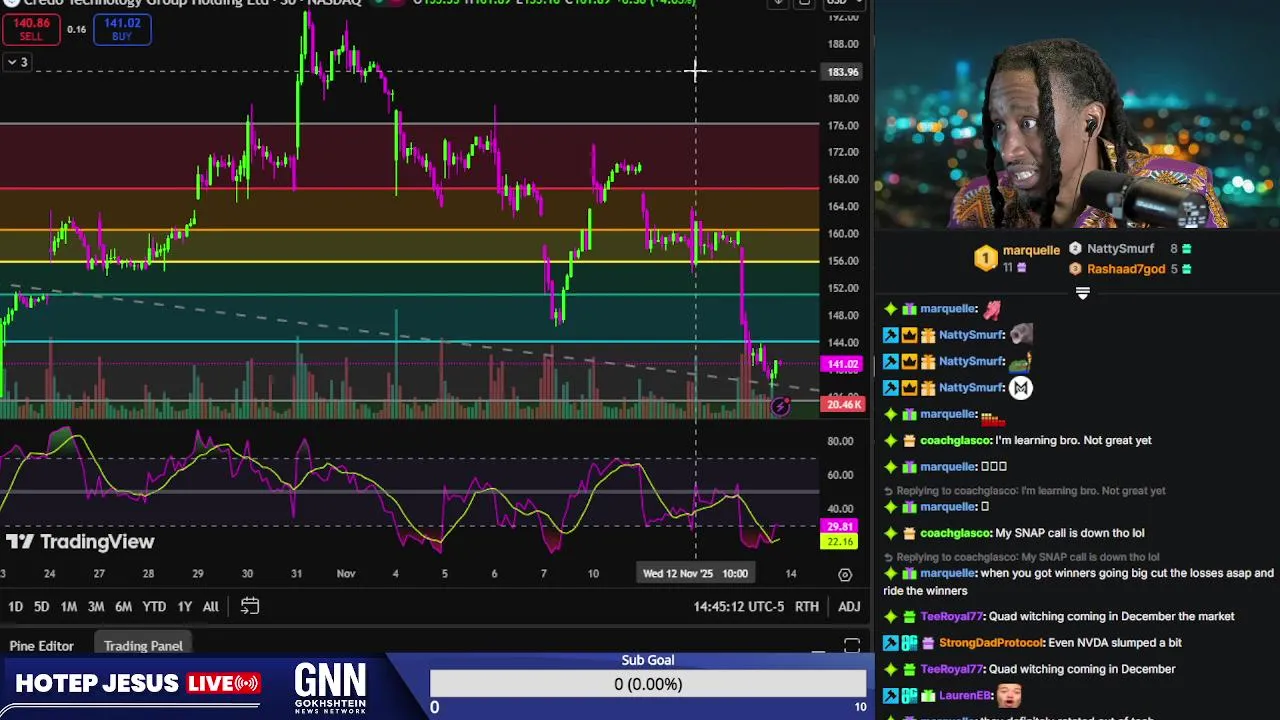
Task: Click the gold rank 1 badge by marquelle
Action: click(986, 258)
